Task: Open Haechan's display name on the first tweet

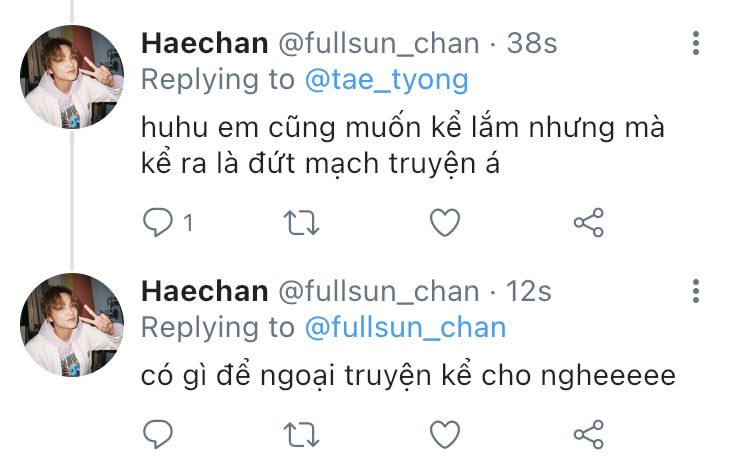Action: click(205, 43)
